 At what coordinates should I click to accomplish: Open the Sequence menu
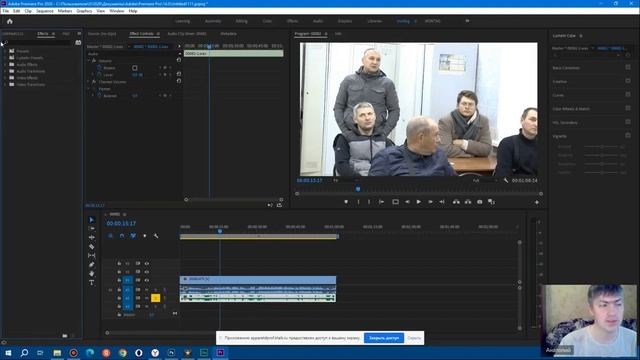[x=45, y=11]
